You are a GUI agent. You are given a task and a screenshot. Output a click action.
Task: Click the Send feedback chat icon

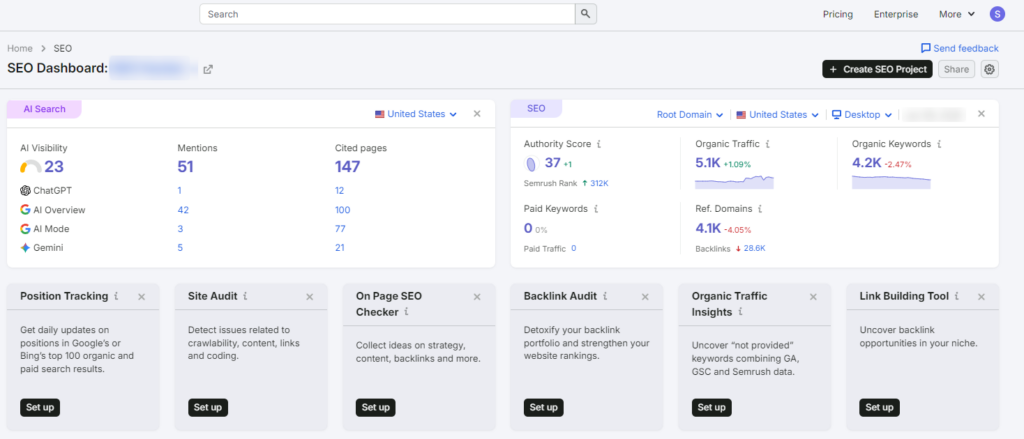point(925,48)
